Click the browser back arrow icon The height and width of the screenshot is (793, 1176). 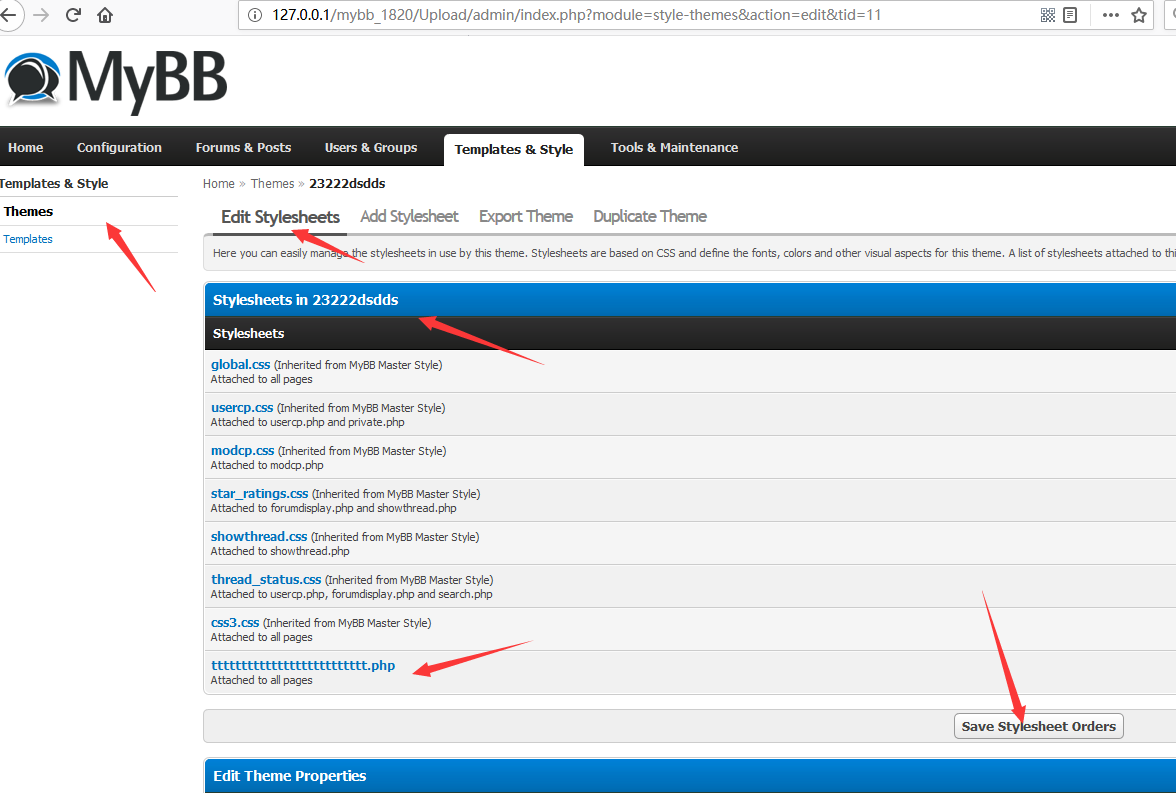click(8, 15)
